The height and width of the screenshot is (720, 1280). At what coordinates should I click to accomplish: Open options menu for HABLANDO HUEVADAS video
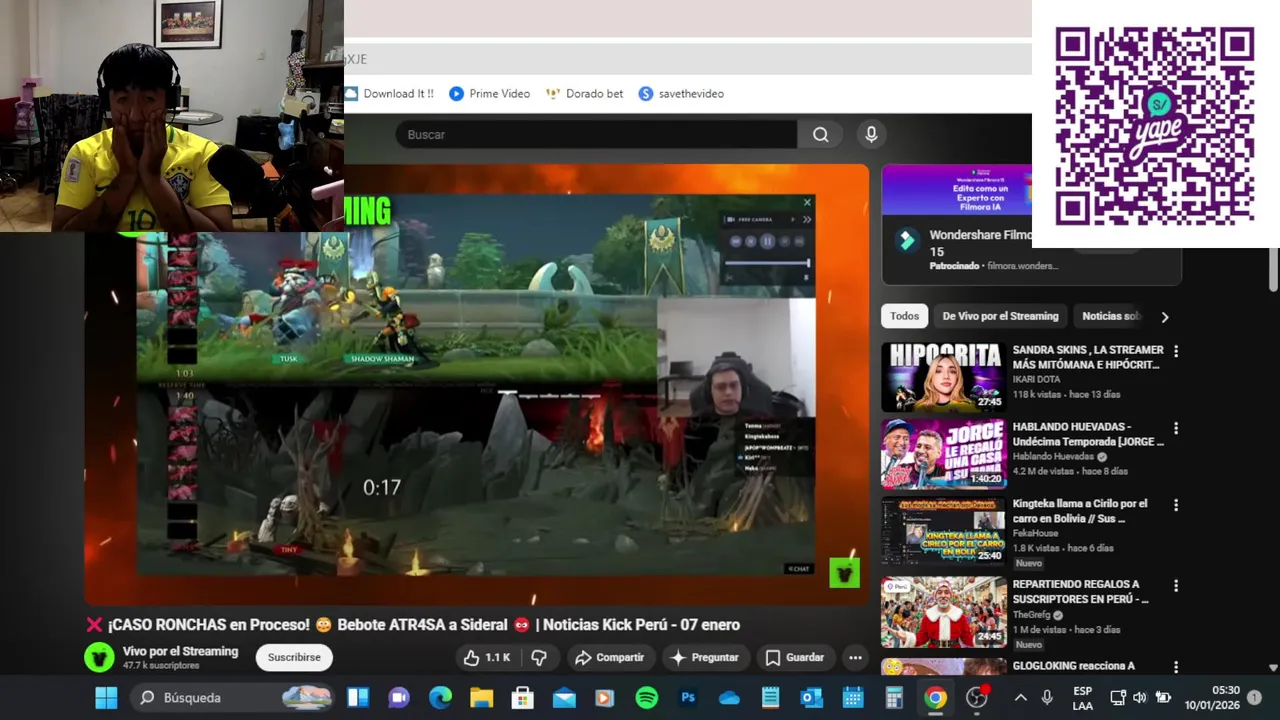1176,428
